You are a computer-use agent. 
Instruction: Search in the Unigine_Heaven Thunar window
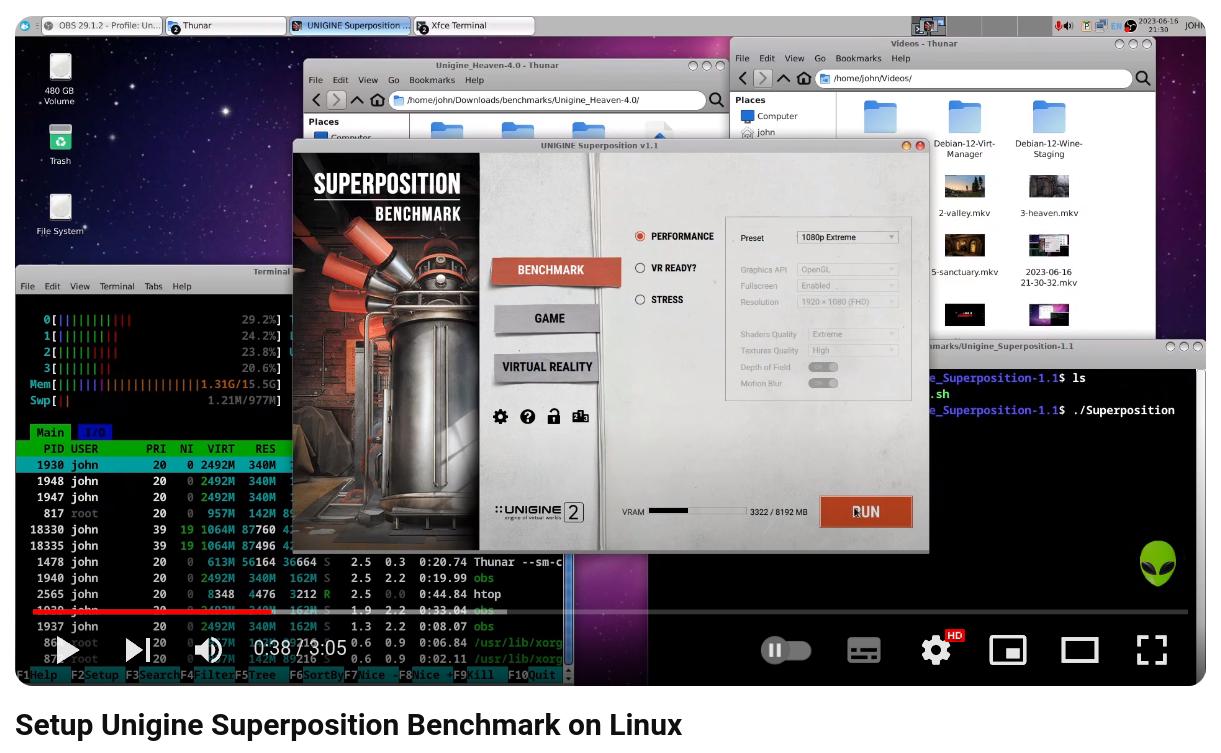716,100
